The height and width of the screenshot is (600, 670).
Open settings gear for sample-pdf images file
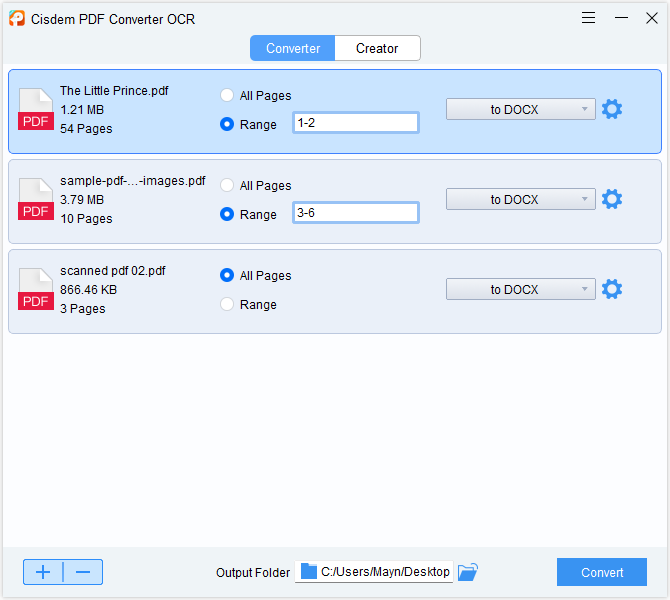[611, 199]
